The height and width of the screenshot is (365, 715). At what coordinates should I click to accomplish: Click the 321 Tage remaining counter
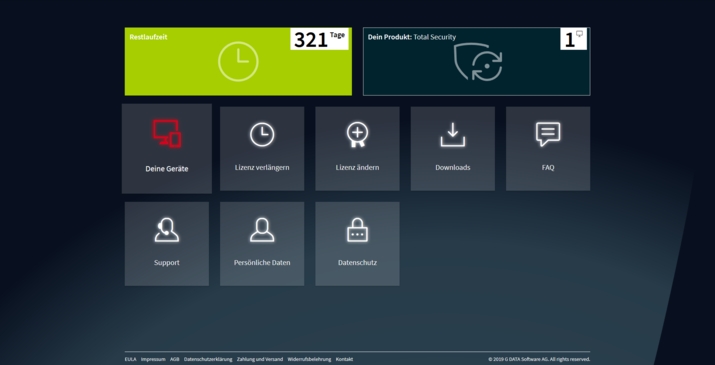coord(319,39)
